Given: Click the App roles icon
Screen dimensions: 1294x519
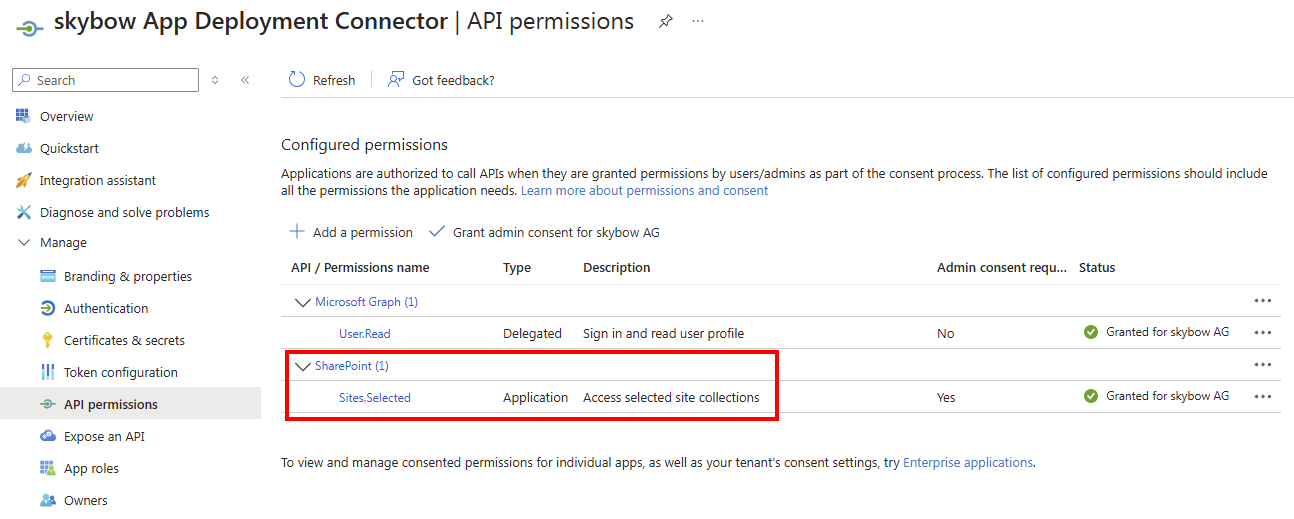Looking at the screenshot, I should [47, 468].
